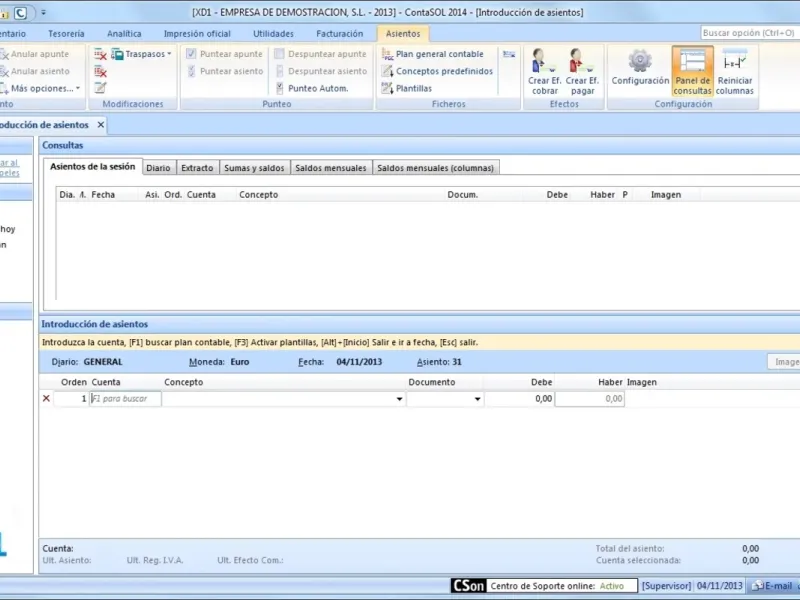Toggle Punteo Autom. option
800x600 pixels.
point(312,88)
